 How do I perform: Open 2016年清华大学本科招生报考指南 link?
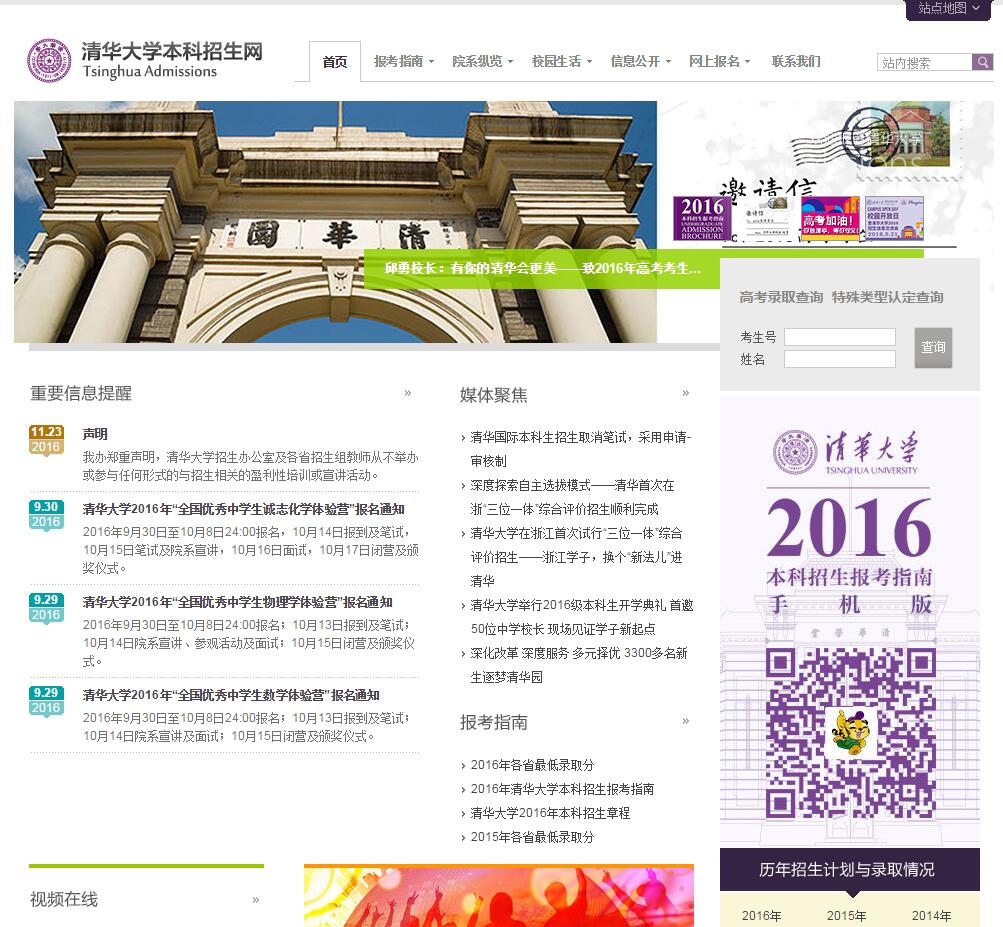pos(562,789)
